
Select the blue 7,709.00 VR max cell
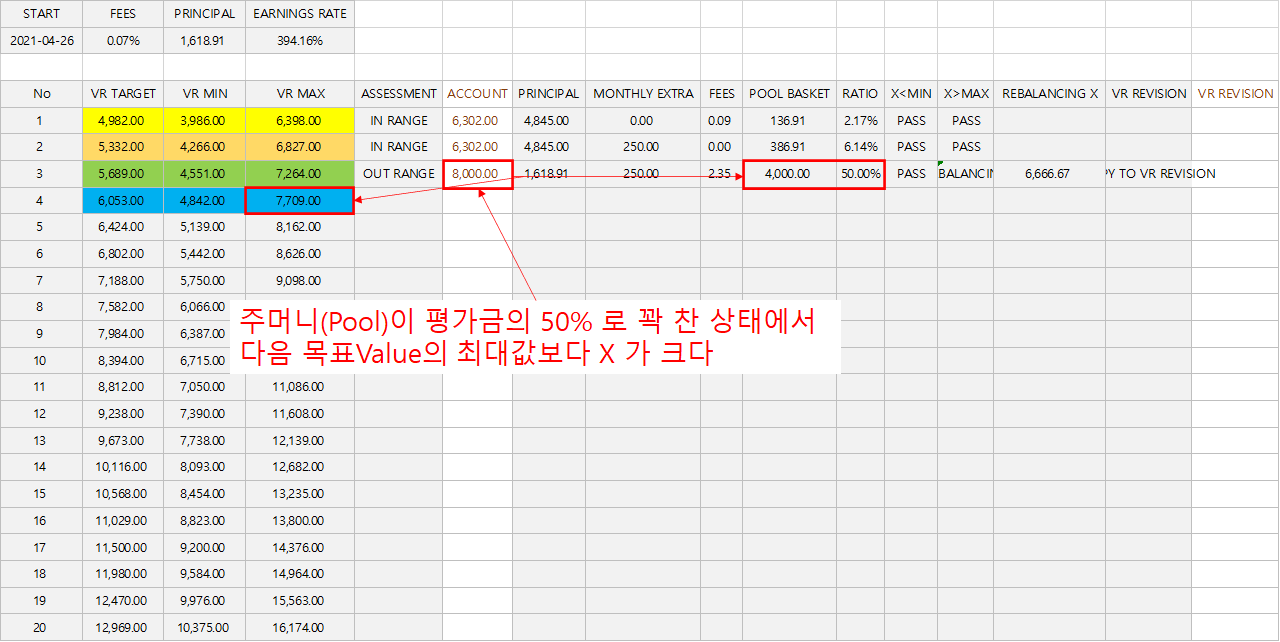pyautogui.click(x=300, y=201)
